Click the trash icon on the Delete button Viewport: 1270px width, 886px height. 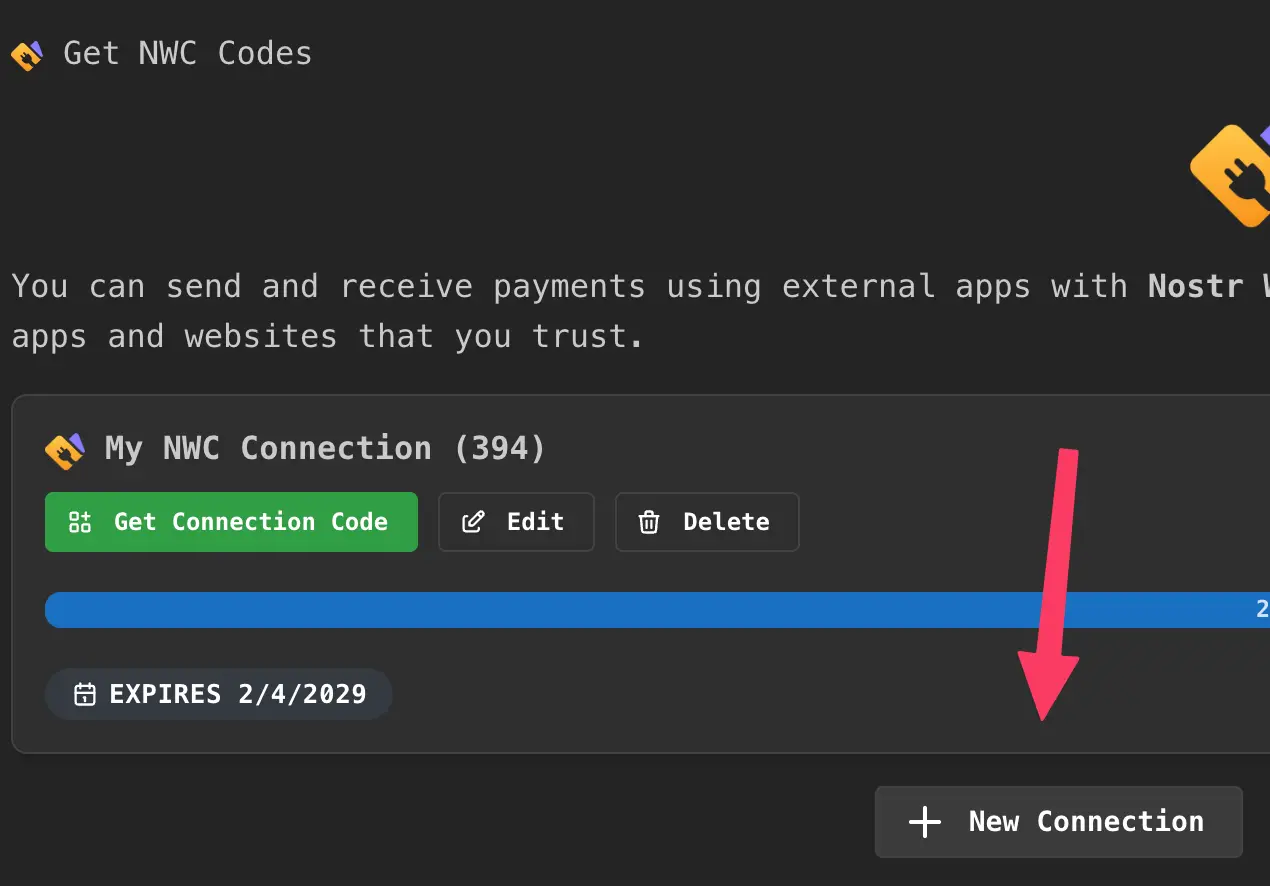648,521
